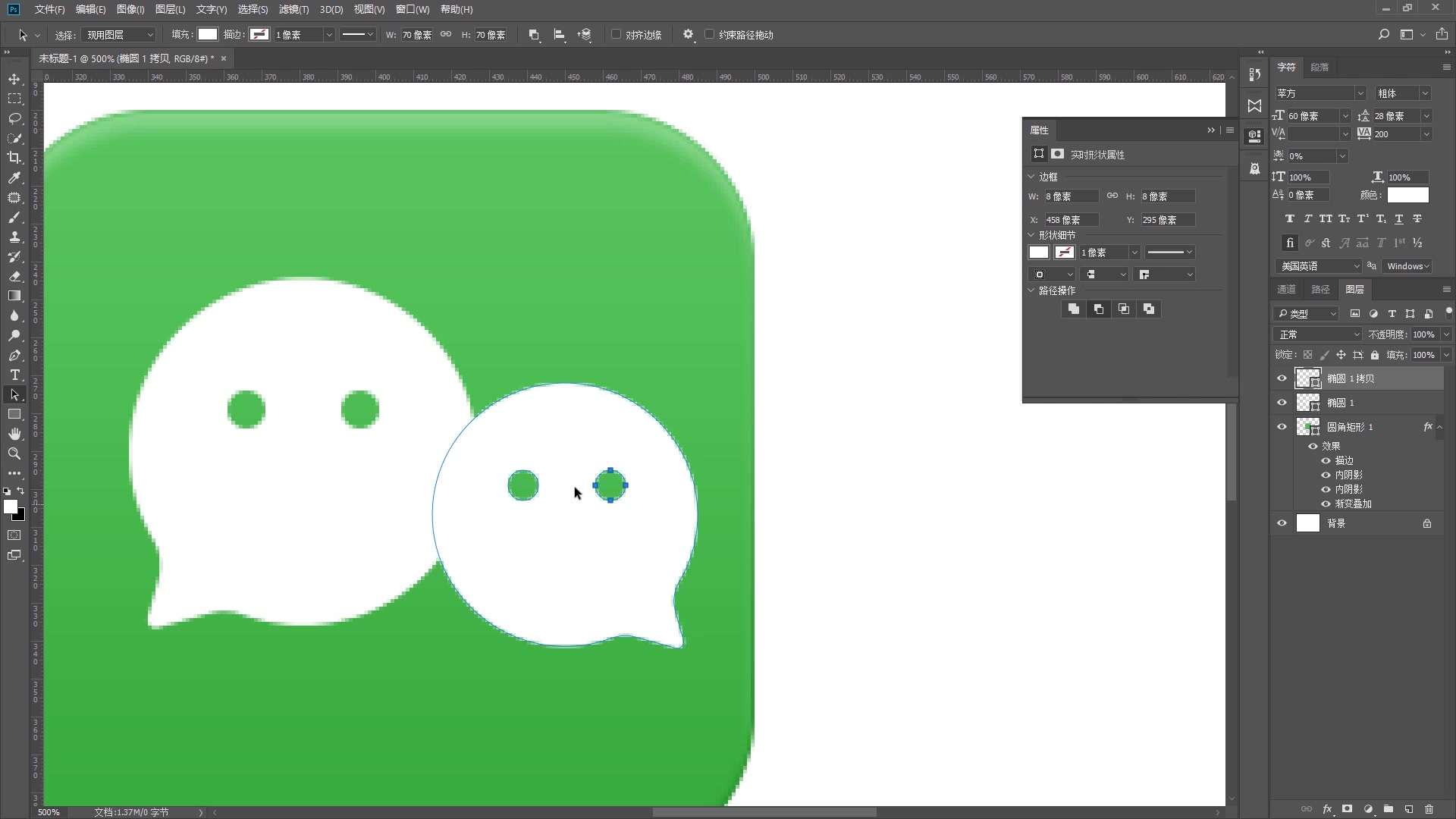Select the Horizontal Type tool
Image resolution: width=1456 pixels, height=819 pixels.
(14, 375)
